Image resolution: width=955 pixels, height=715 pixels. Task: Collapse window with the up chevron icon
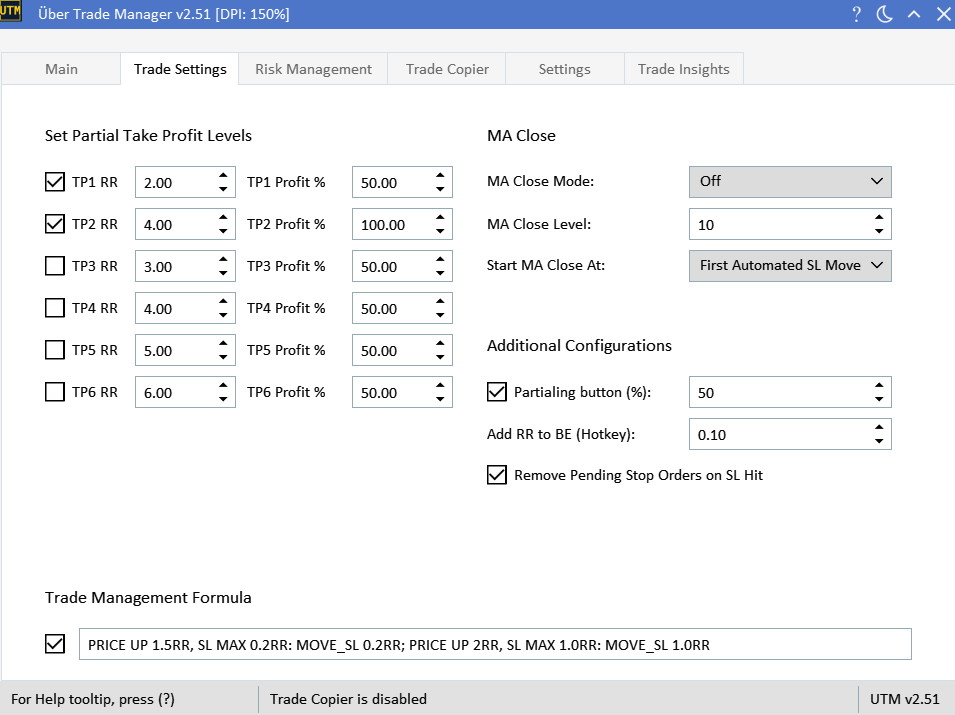click(x=914, y=14)
